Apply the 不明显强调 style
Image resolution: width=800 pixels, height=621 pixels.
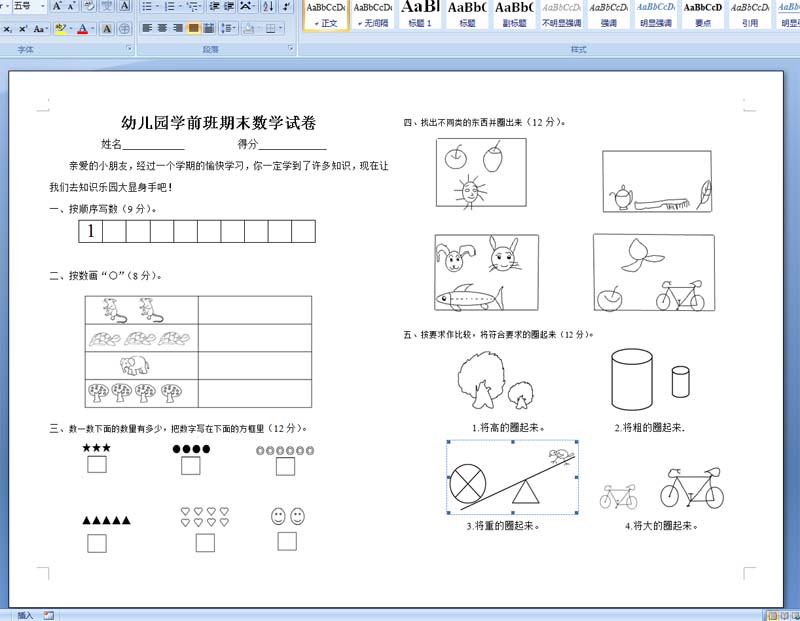pyautogui.click(x=561, y=15)
